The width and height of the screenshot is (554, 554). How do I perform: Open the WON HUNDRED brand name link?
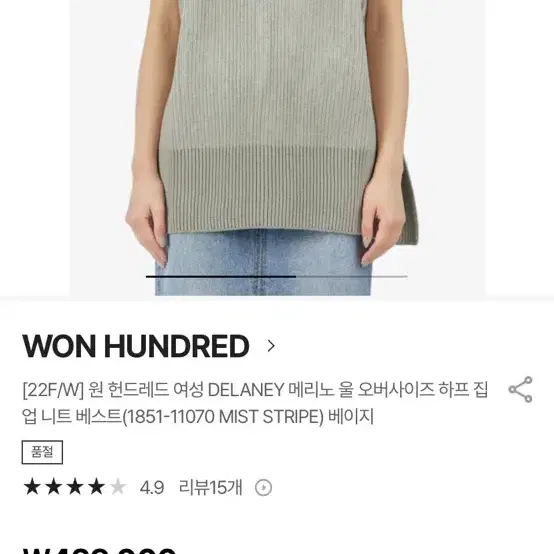[136, 346]
